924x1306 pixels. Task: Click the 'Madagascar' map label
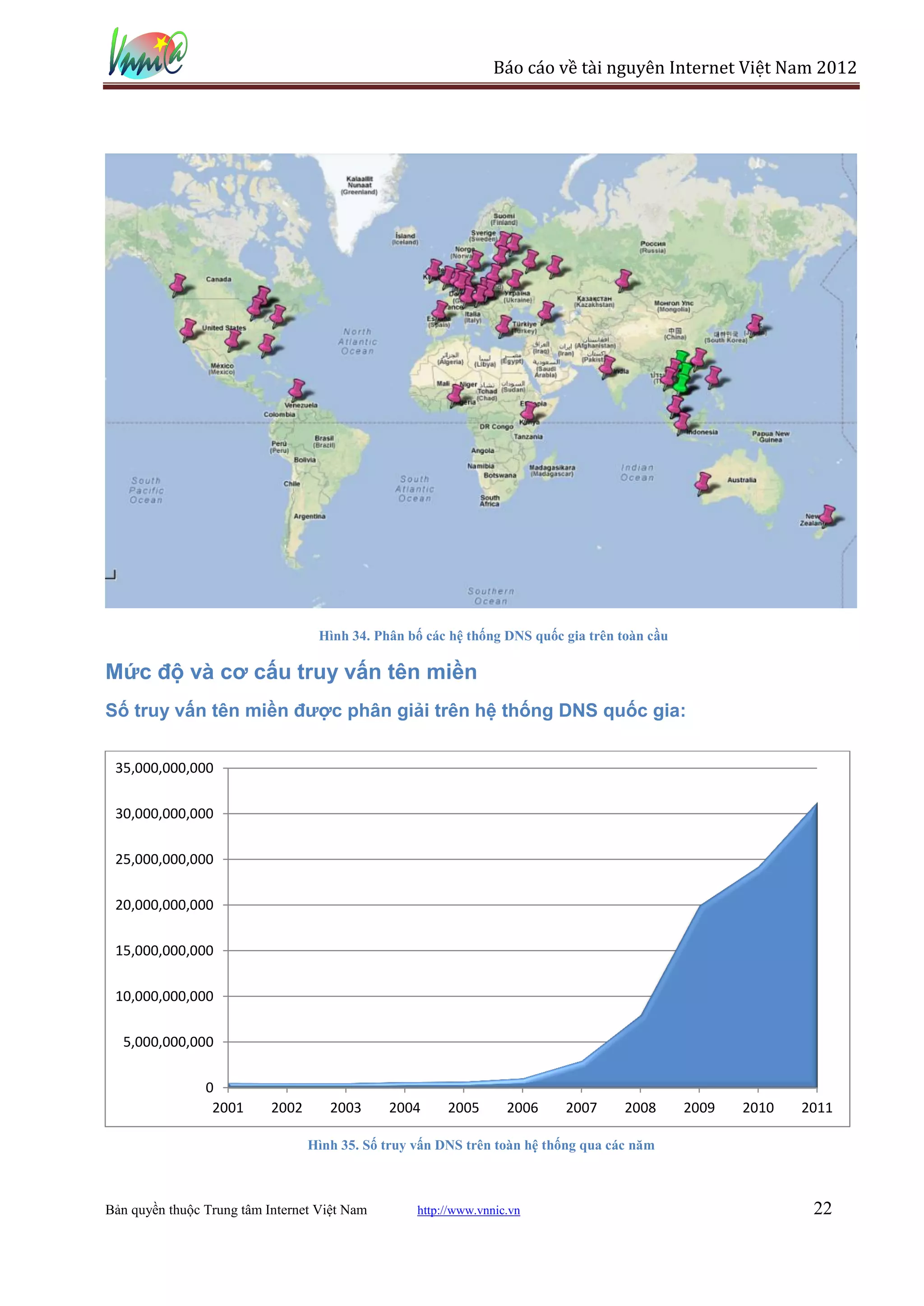[x=552, y=471]
